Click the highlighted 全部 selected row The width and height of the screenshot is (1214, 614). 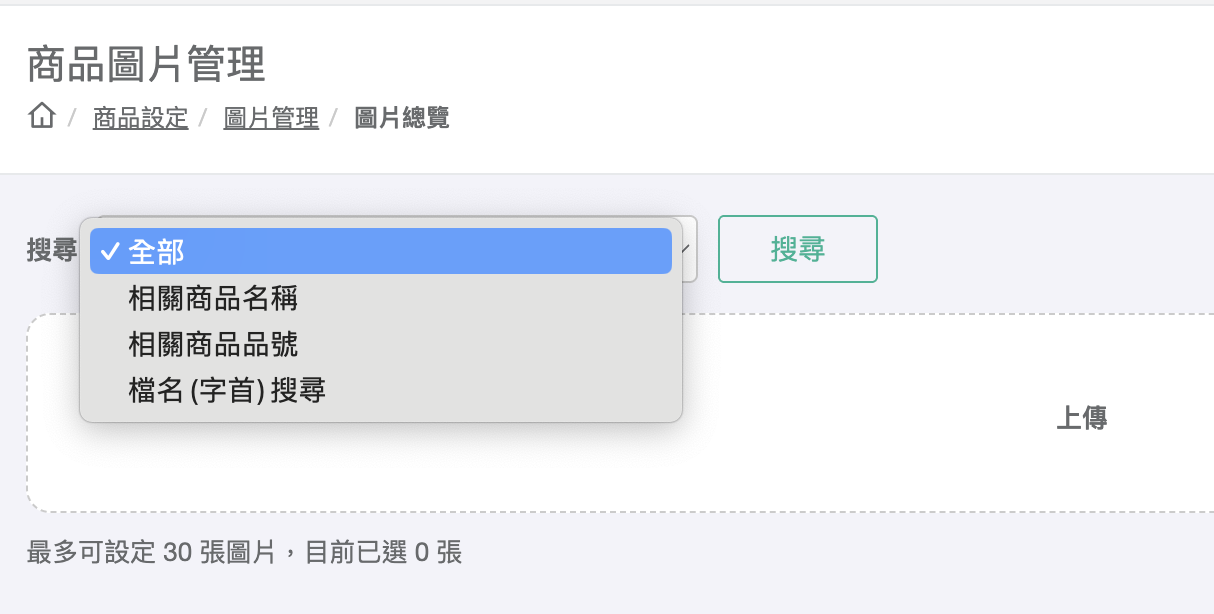click(380, 251)
